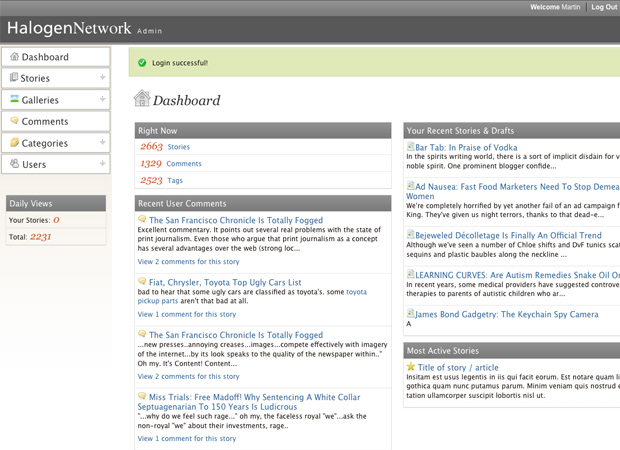This screenshot has width=620, height=450.
Task: Click comment bubble icon beside Fiat, Chrysler story
Action: click(142, 281)
